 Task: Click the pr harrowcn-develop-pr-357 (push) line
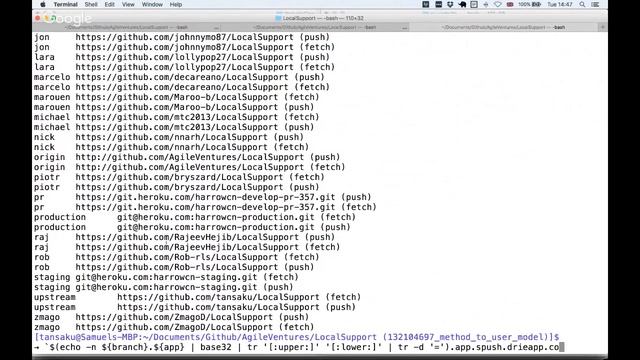[202, 197]
